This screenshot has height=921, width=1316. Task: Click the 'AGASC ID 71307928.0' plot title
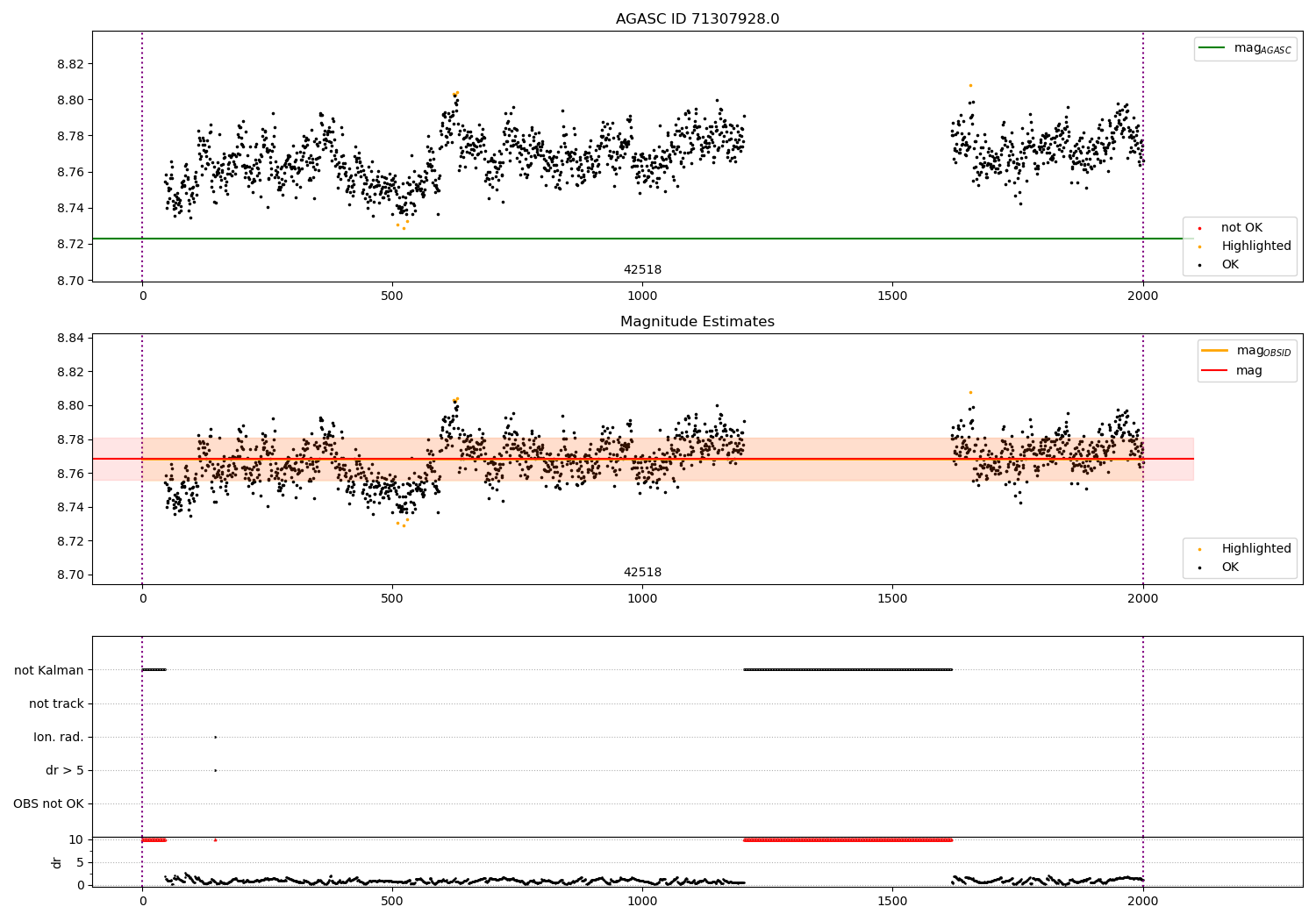(x=697, y=19)
